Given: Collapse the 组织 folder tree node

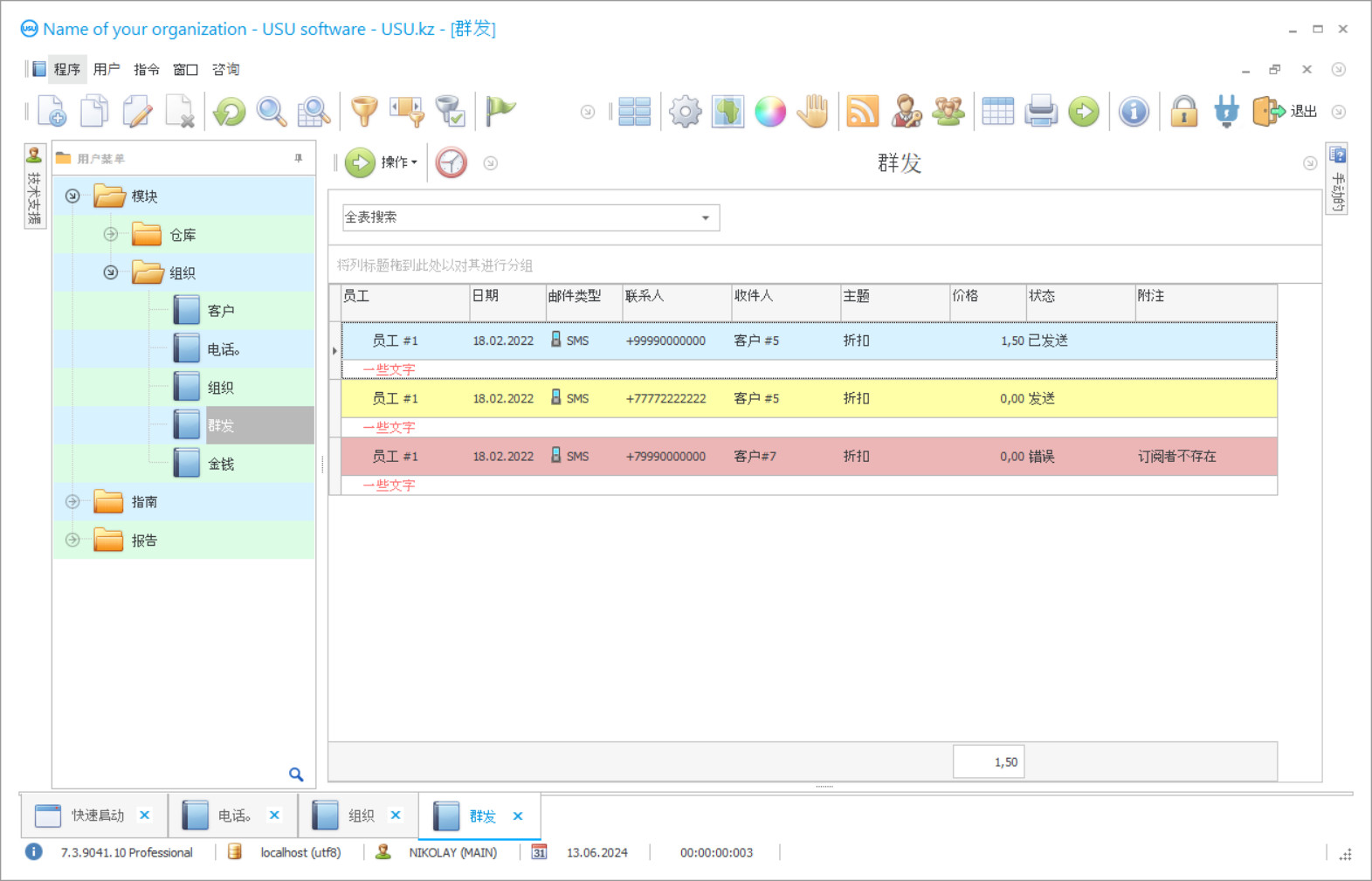Looking at the screenshot, I should [111, 272].
